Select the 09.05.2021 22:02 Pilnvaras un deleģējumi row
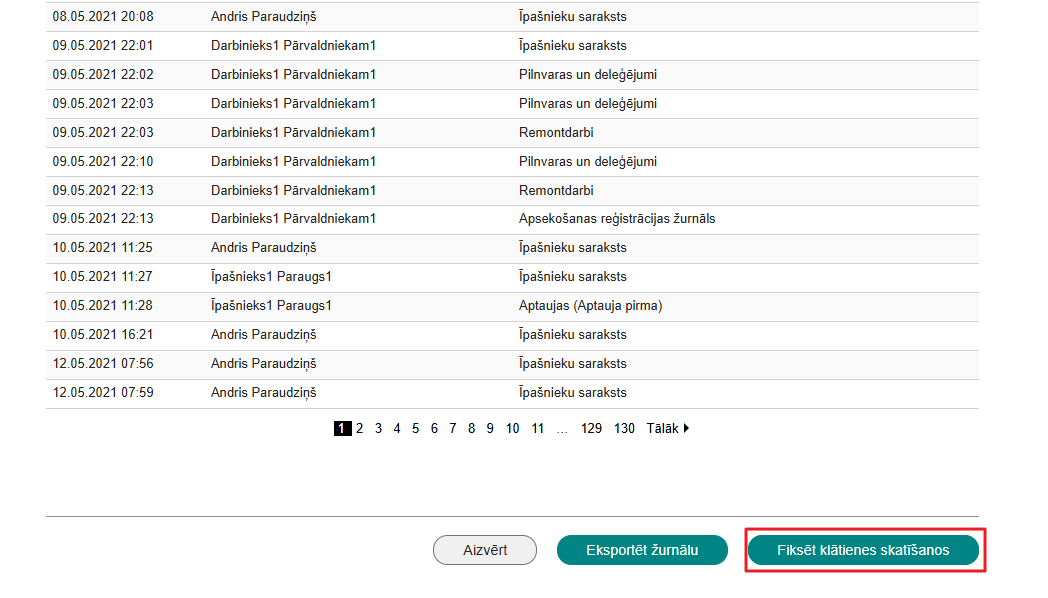Image resolution: width=1048 pixels, height=598 pixels. point(512,75)
